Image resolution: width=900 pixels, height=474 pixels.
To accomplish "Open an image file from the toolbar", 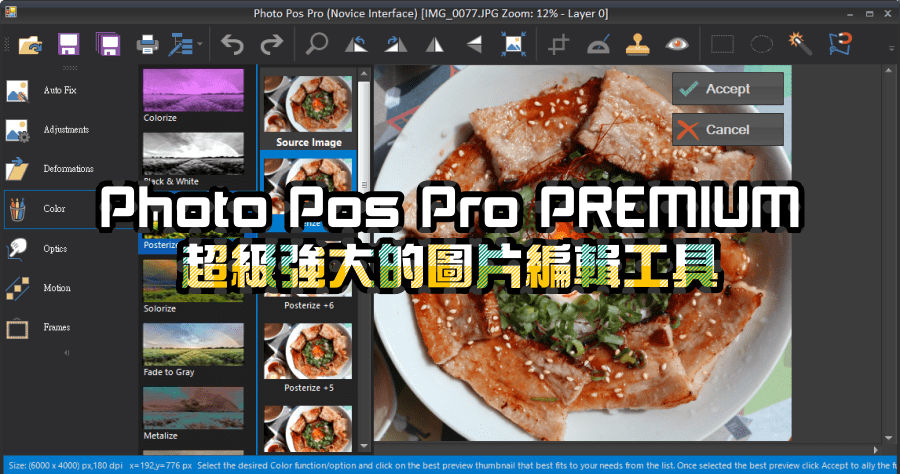I will click(30, 44).
